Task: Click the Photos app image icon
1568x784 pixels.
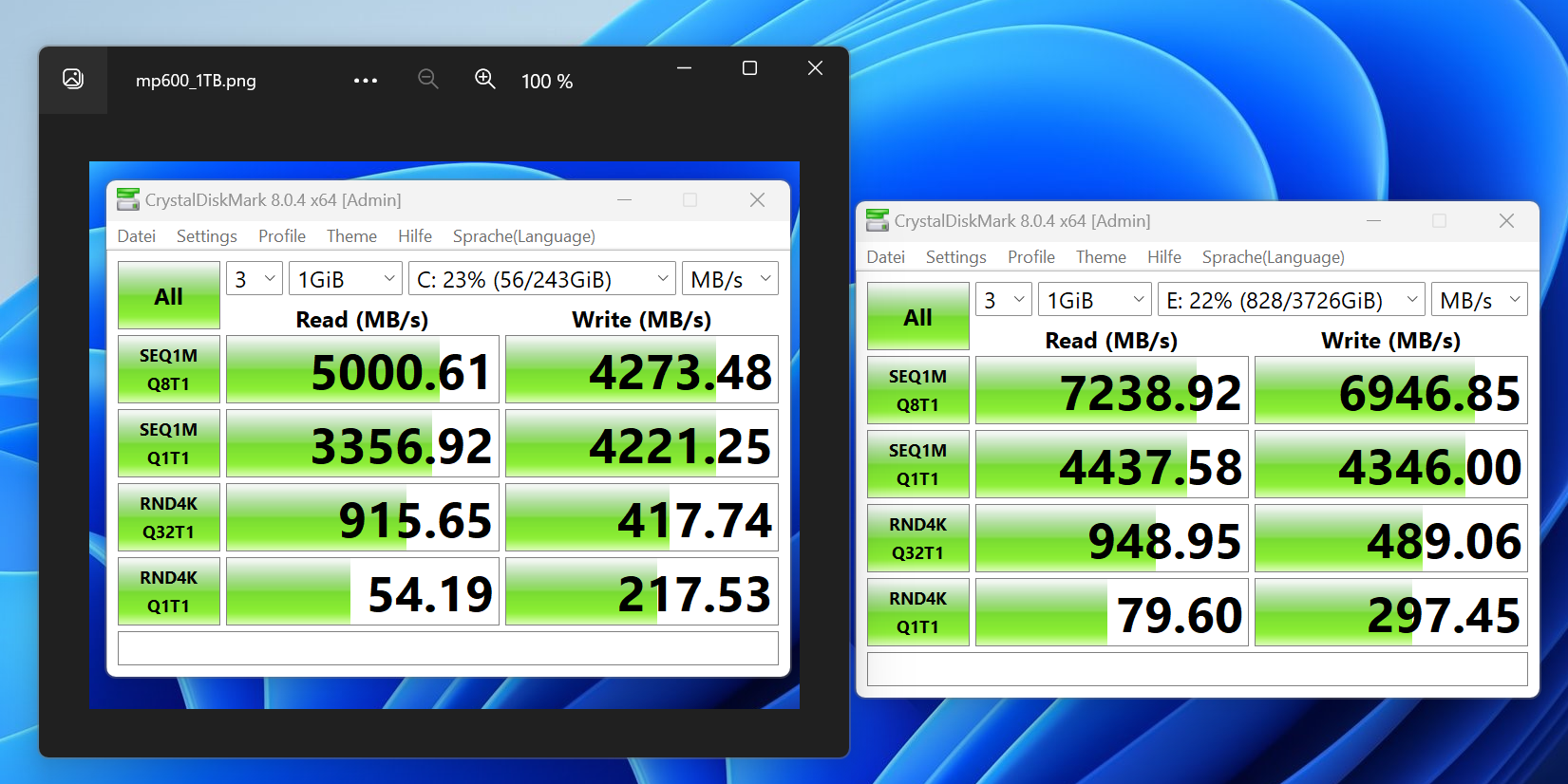Action: tap(73, 79)
